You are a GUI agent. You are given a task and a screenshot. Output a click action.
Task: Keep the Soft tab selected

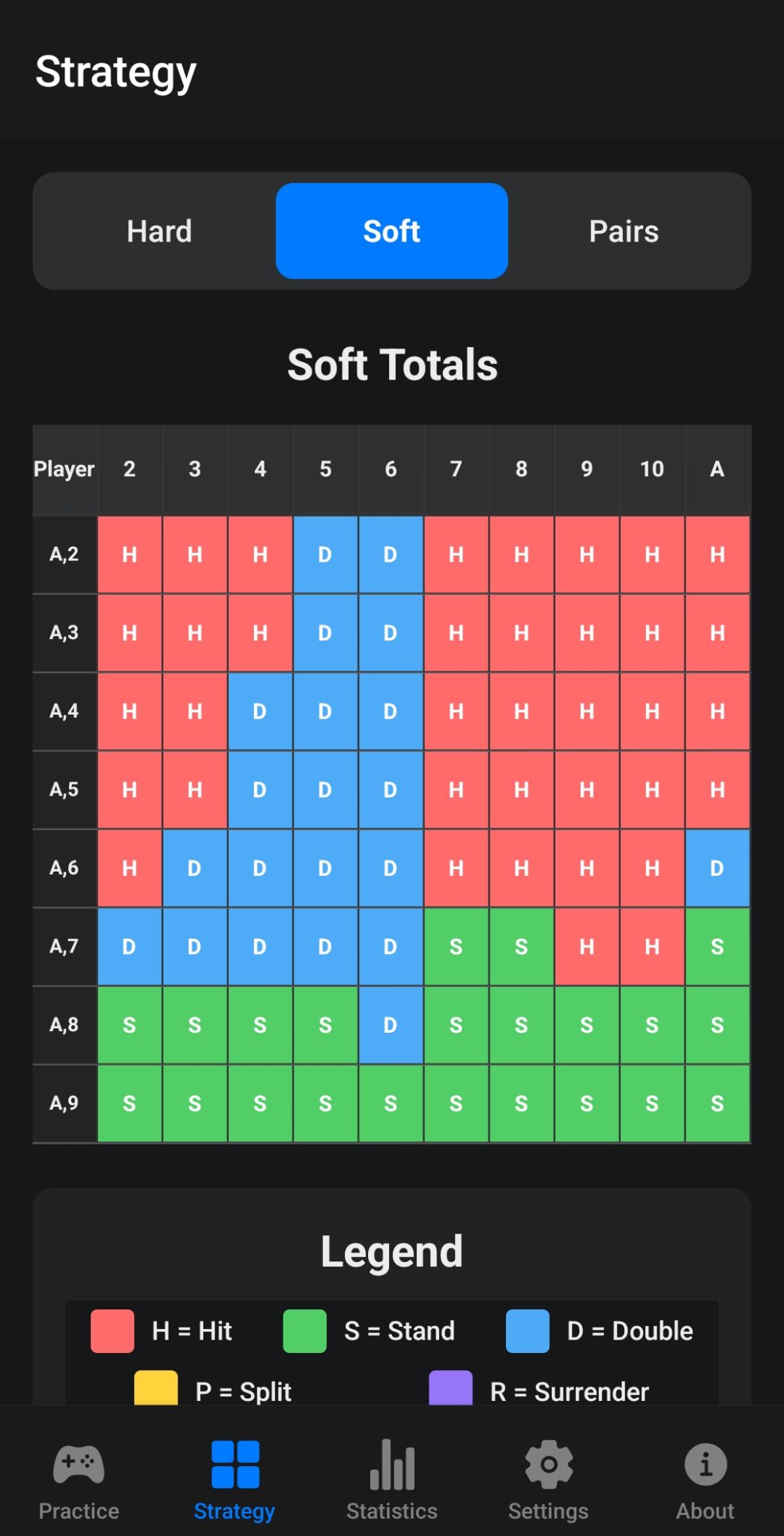392,231
